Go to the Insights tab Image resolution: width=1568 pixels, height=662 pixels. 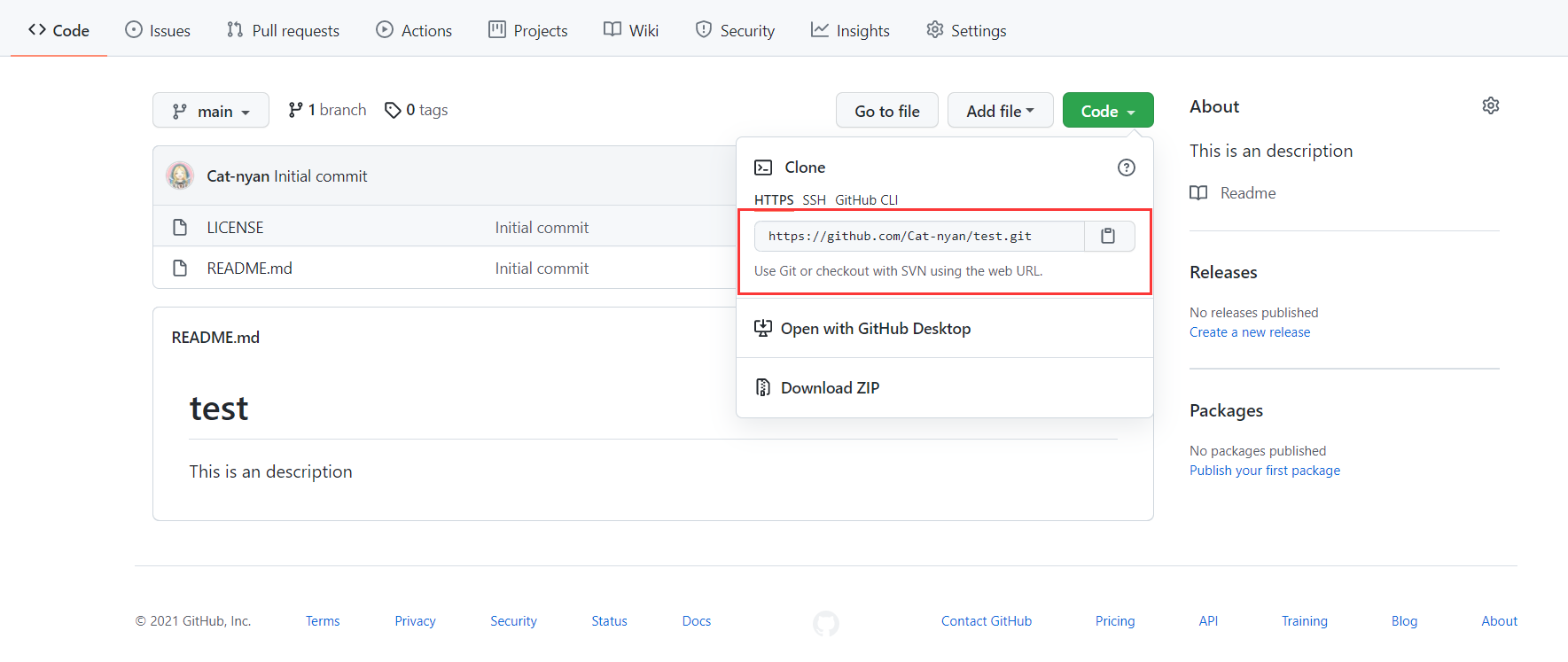(850, 30)
